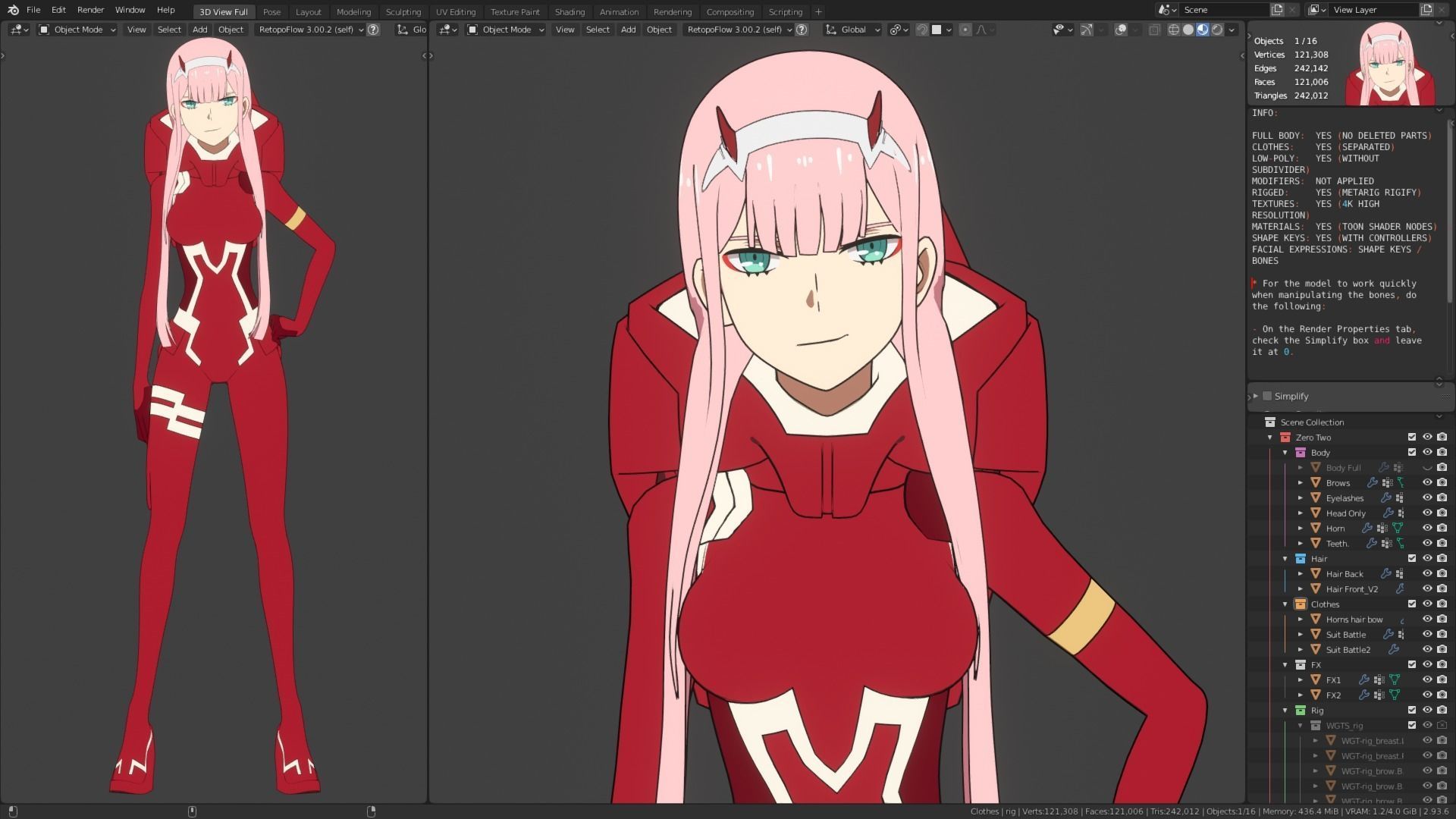Click the character thumbnail image in the sidebar
1456x819 pixels.
click(1390, 64)
